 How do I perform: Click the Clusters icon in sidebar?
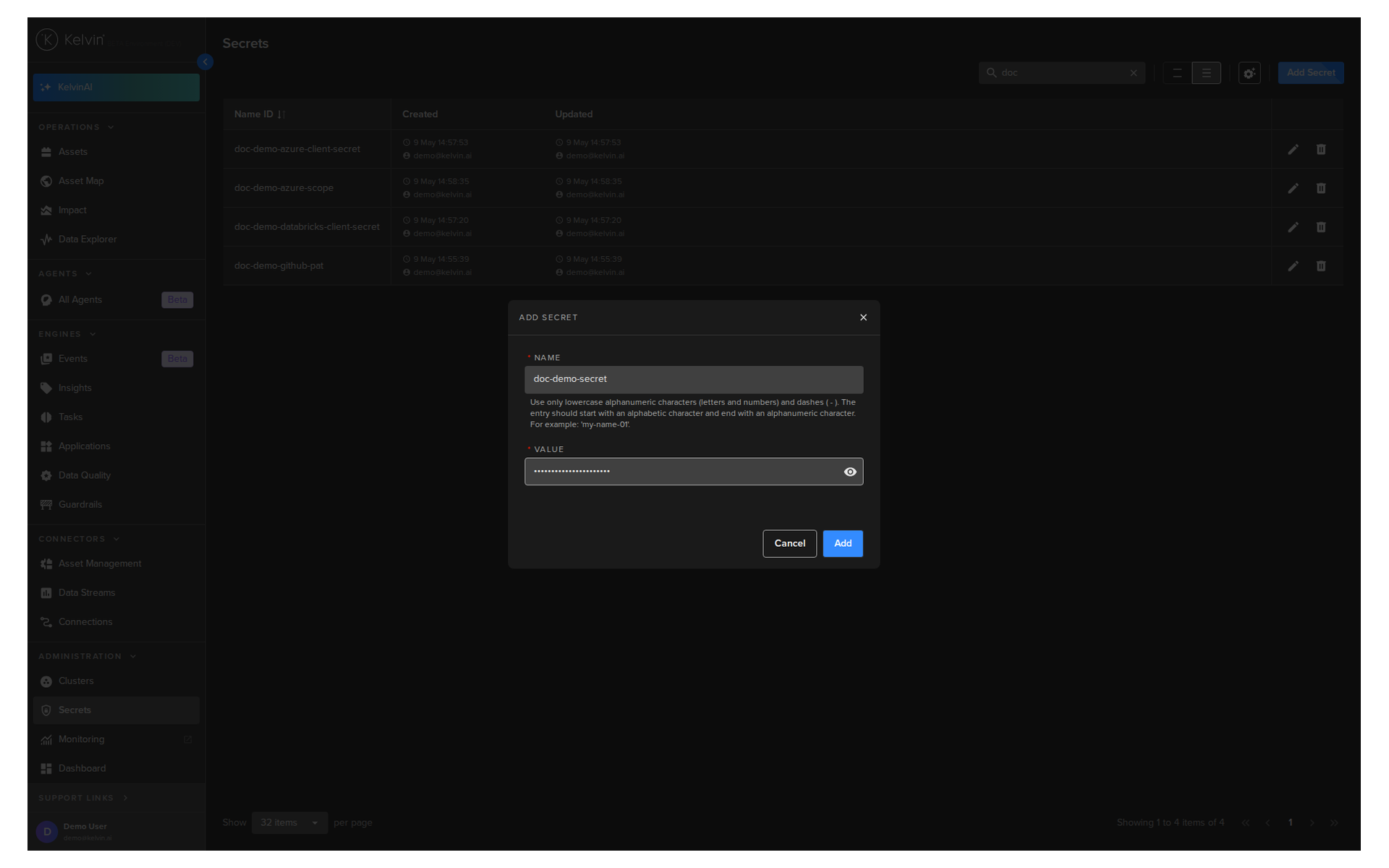coord(46,681)
